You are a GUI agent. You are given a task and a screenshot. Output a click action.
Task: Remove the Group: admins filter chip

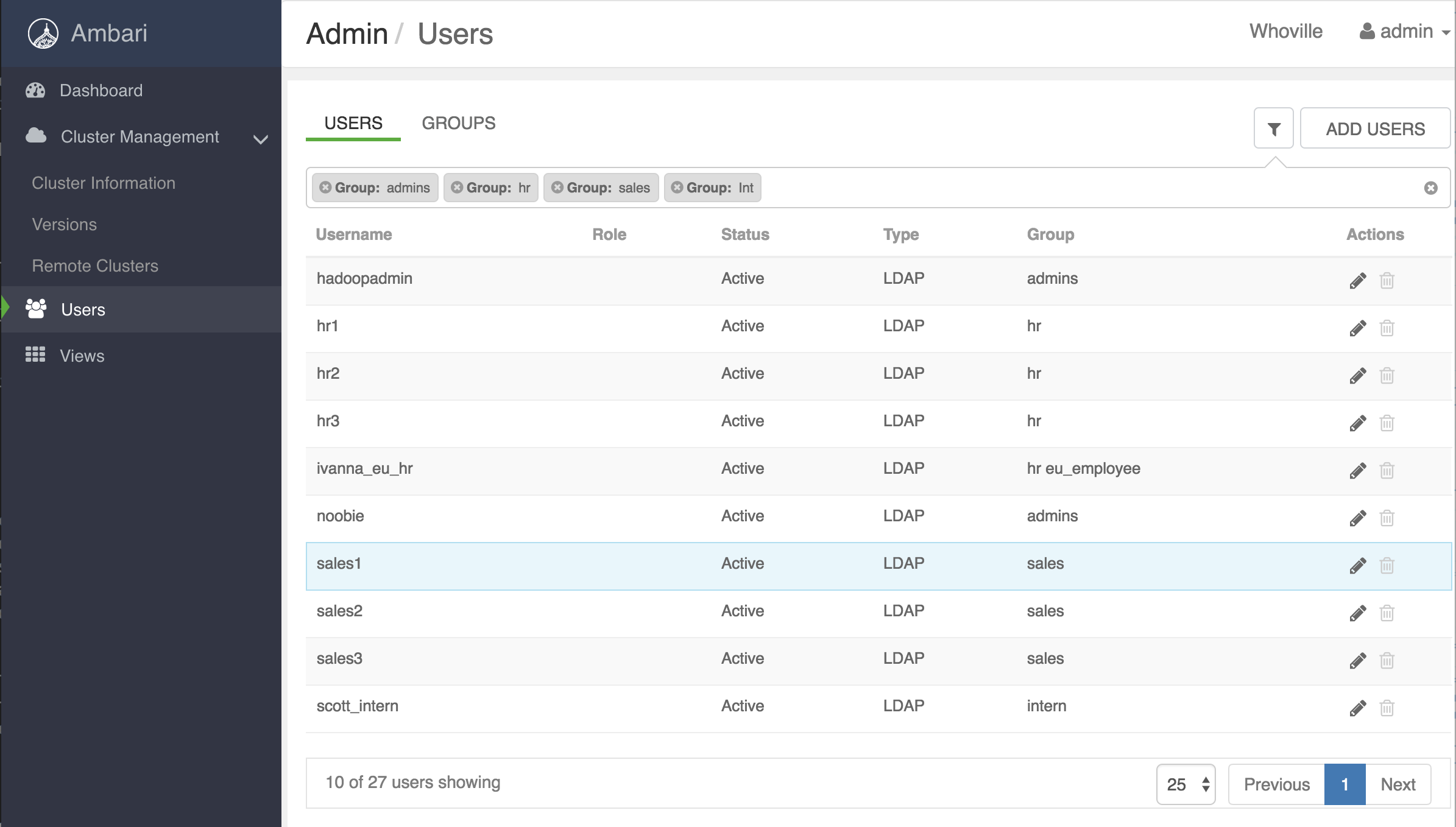325,188
